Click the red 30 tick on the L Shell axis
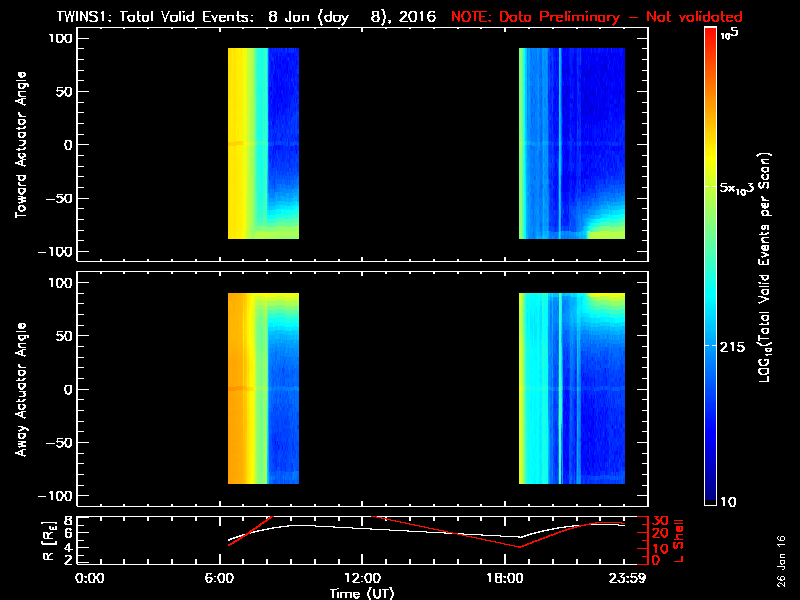Viewport: 800px width, 600px height. (x=661, y=521)
